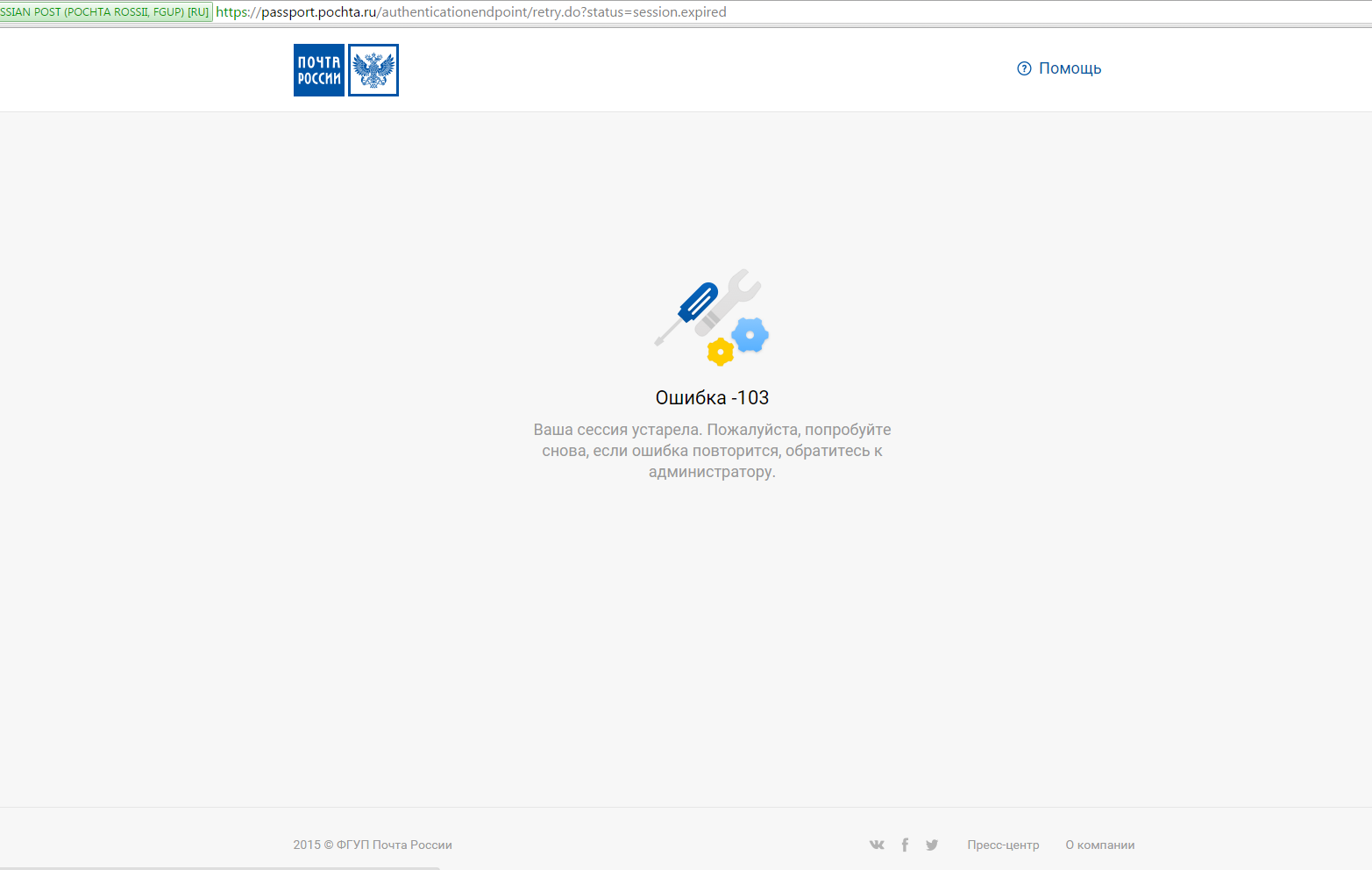Click the passport.pochta.ru domain in address bar
The width and height of the screenshot is (1372, 870).
tap(319, 12)
